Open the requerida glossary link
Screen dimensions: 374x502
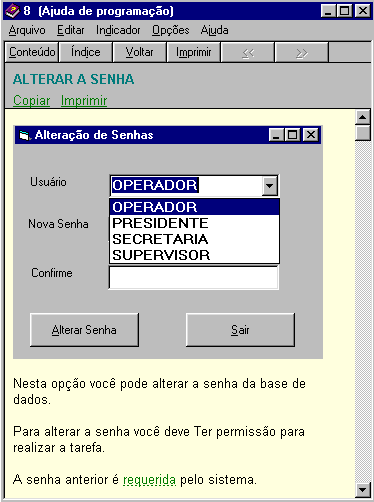(x=149, y=480)
